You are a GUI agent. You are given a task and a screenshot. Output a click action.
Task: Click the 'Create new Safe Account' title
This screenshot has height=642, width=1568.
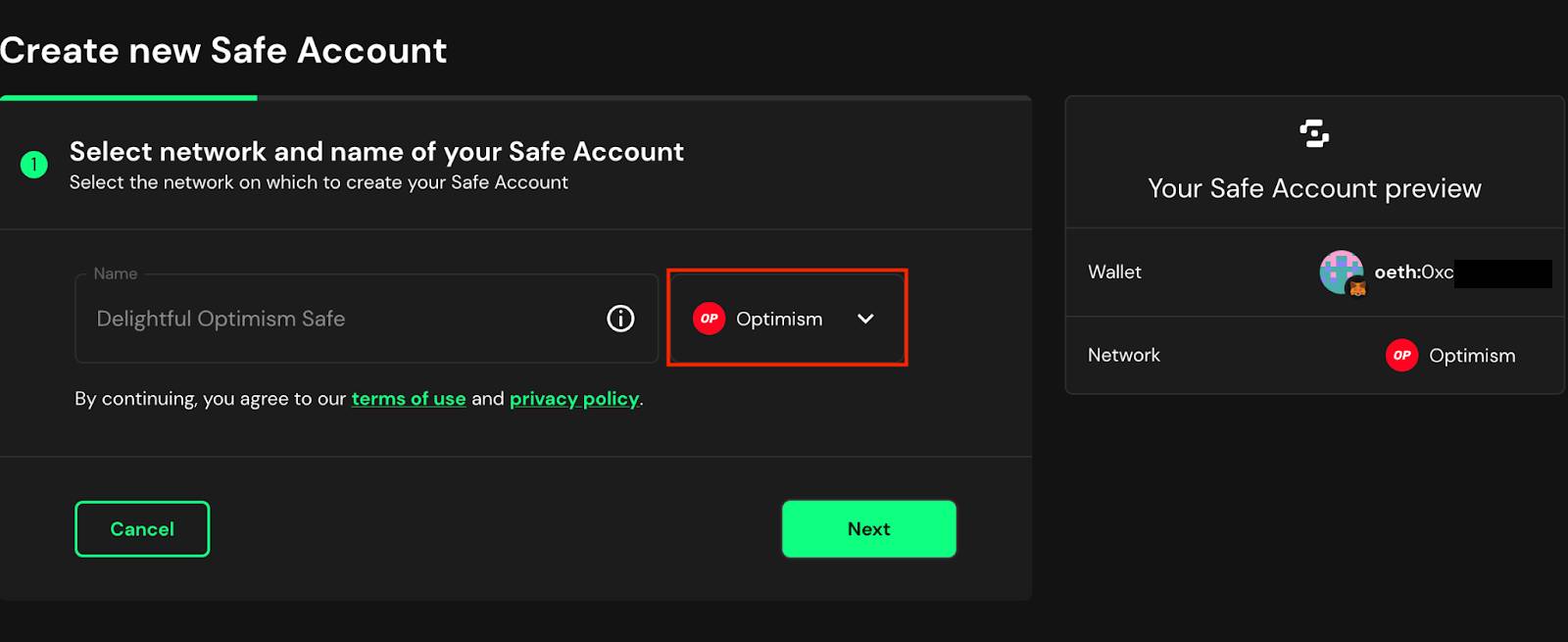pyautogui.click(x=223, y=50)
